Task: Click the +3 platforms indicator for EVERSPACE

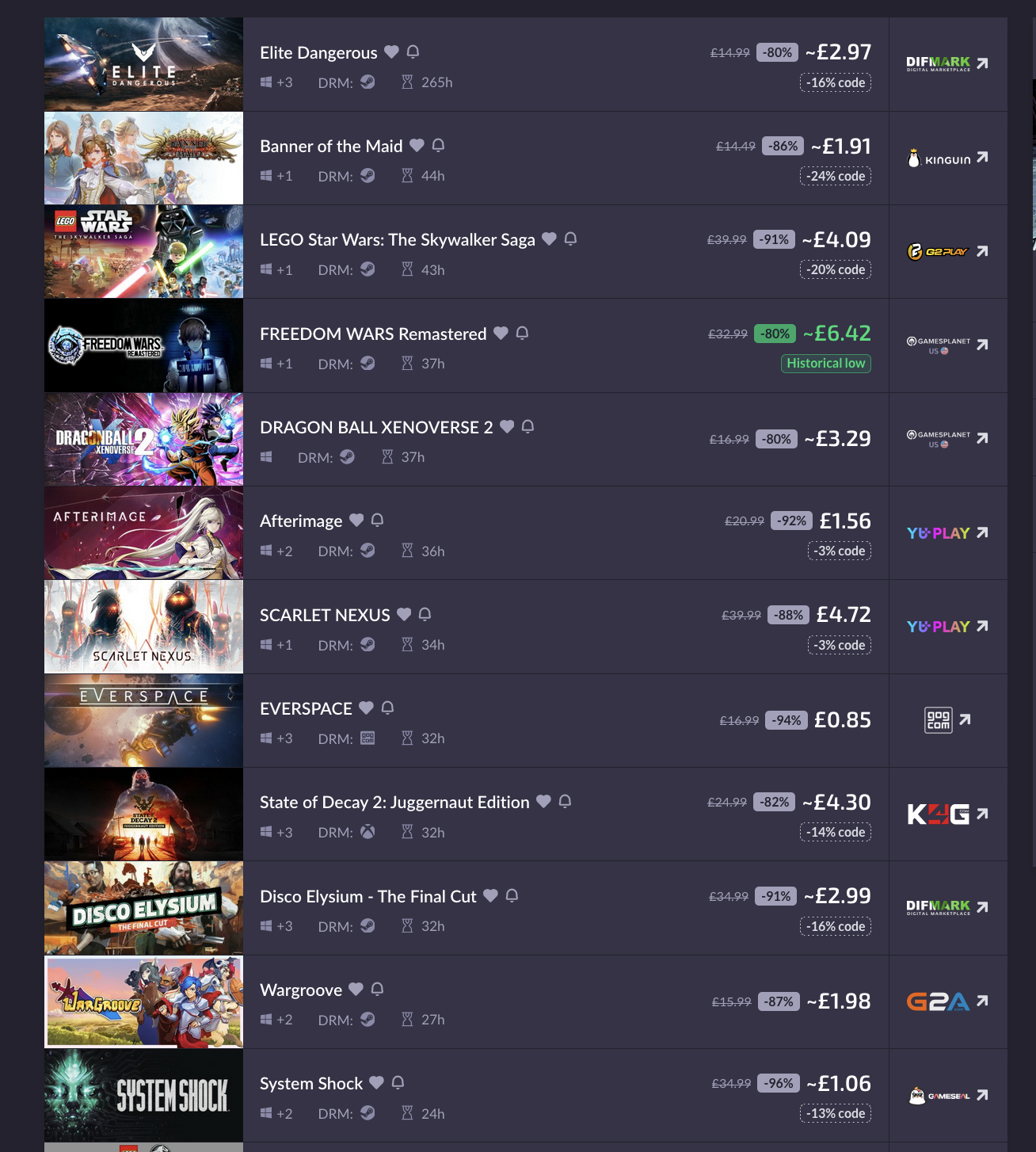Action: (x=276, y=738)
